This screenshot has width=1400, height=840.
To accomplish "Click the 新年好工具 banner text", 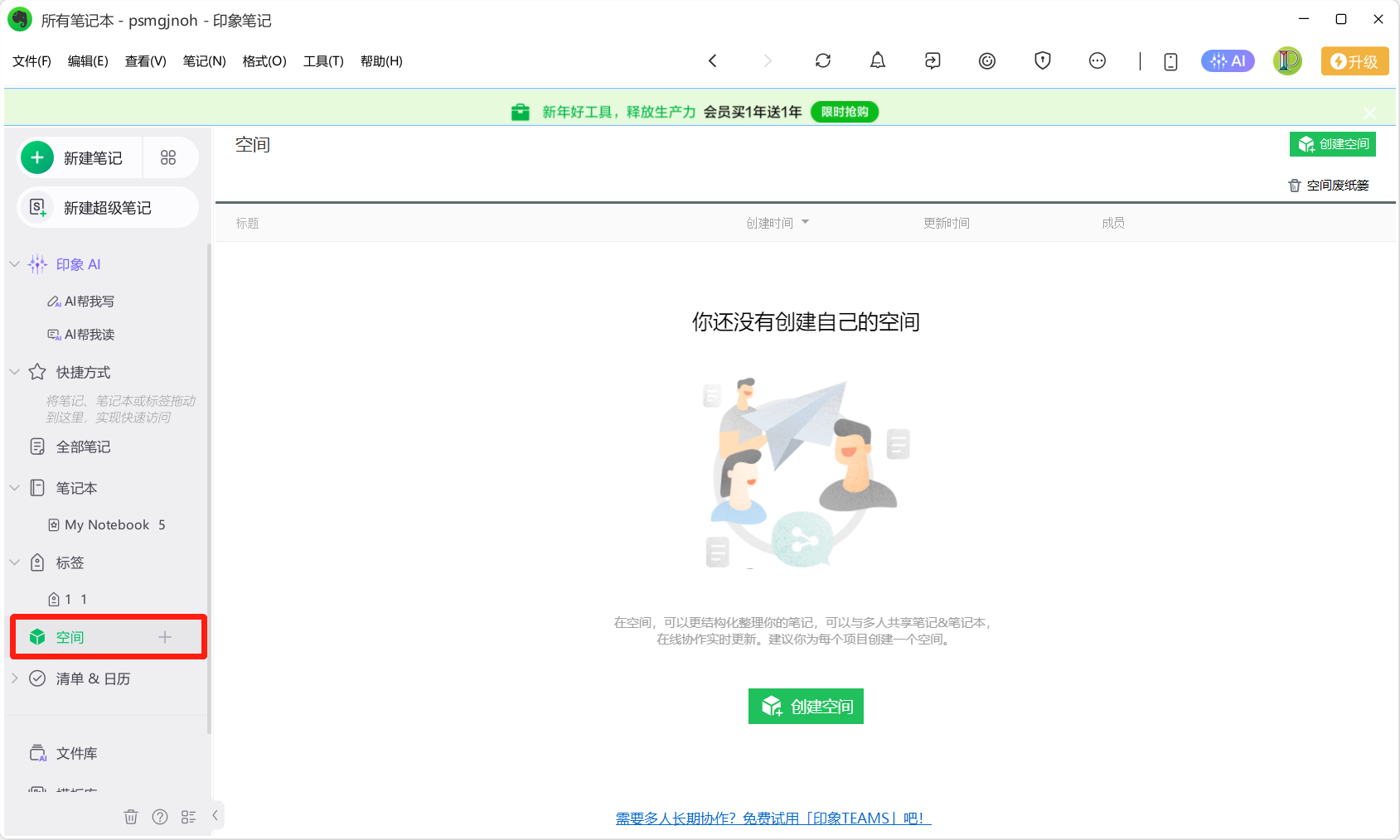I will [x=619, y=112].
